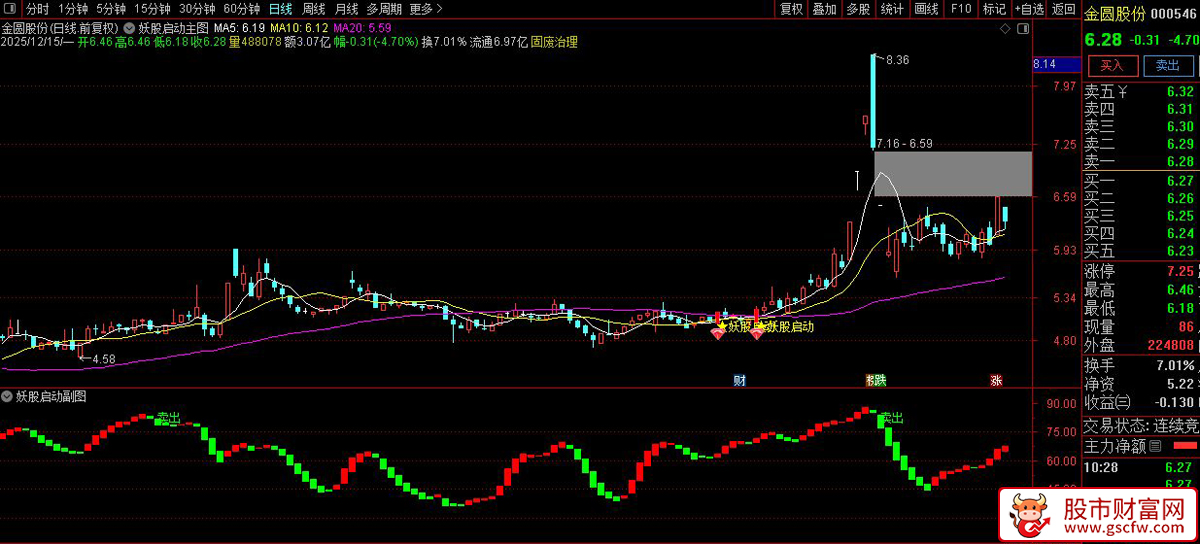Click stock code 000546
The width and height of the screenshot is (1200, 544).
click(1174, 14)
